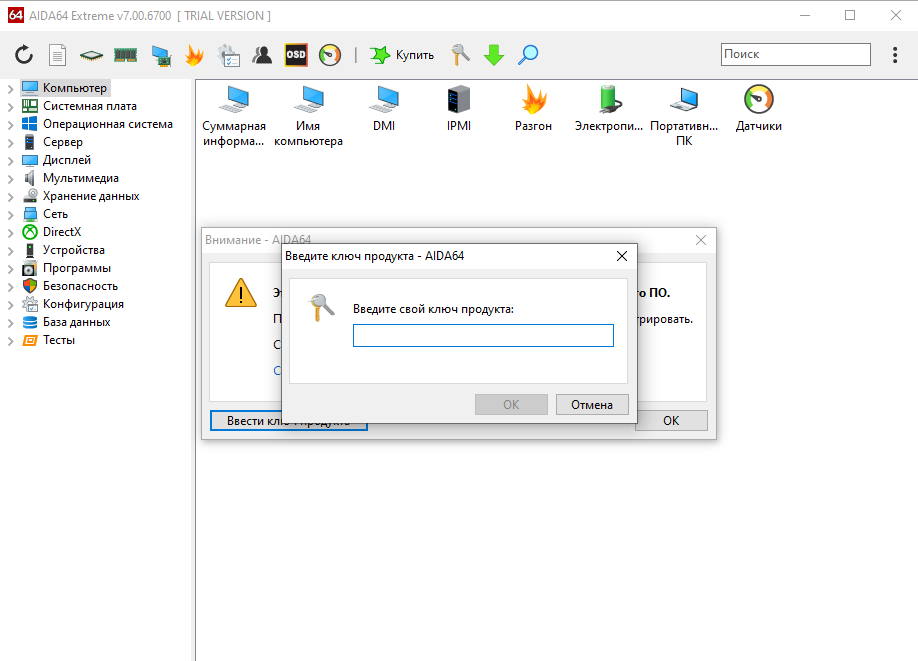Open the sensor gauge toolbar icon
Image resolution: width=918 pixels, height=661 pixels.
pos(330,55)
